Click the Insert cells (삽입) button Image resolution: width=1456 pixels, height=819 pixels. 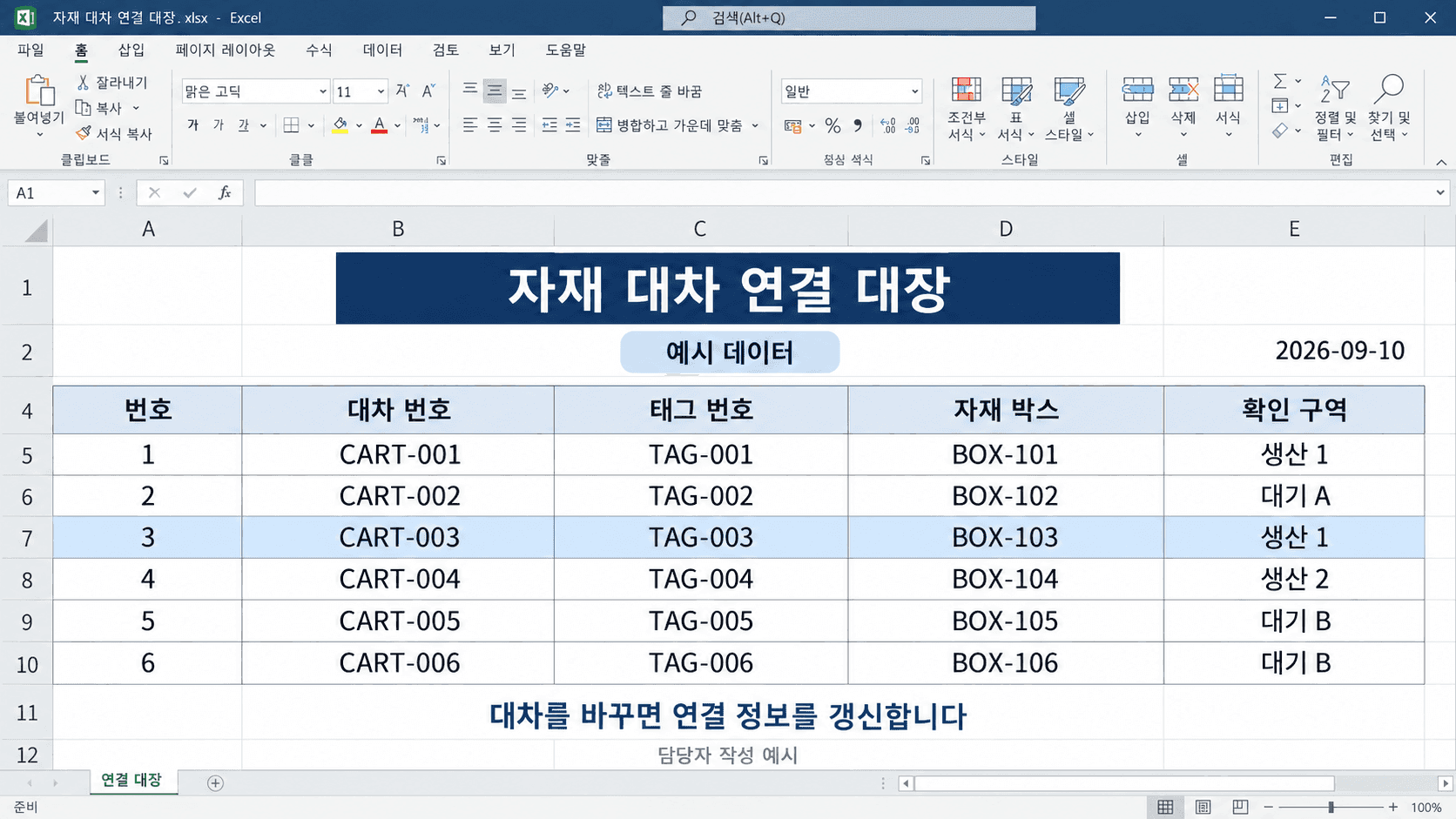(x=1137, y=107)
